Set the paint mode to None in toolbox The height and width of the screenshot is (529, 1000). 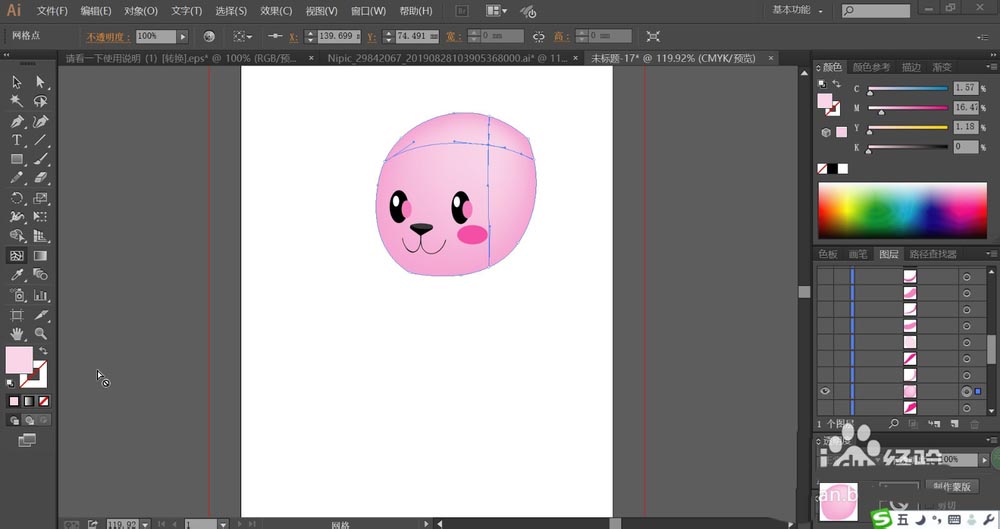click(42, 401)
